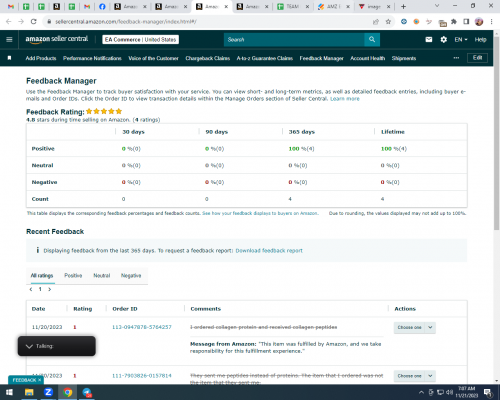Open the hamburger navigation menu
Screen dimensions: 500x400
click(9, 40)
